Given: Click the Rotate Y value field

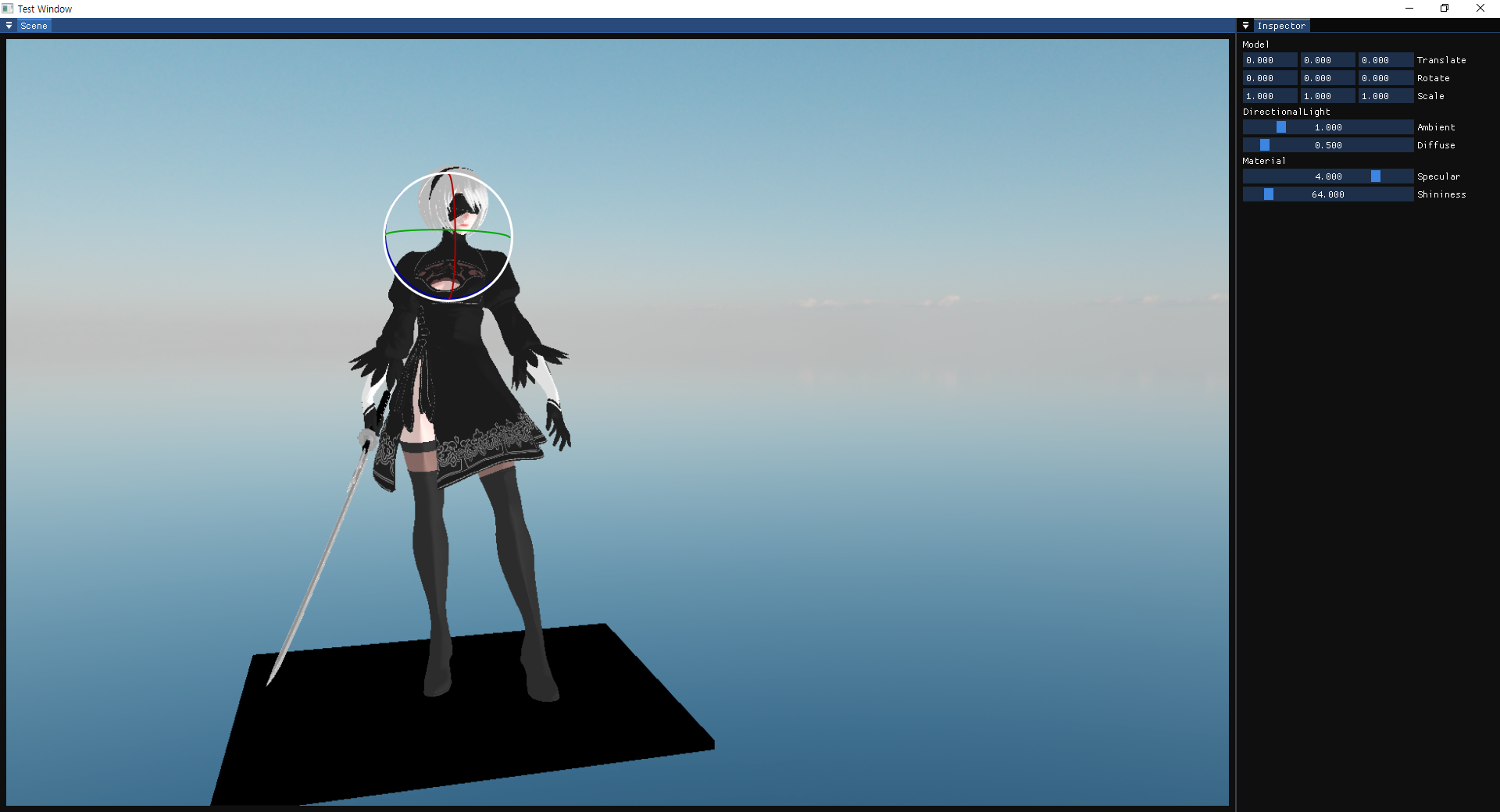Looking at the screenshot, I should (x=1328, y=78).
